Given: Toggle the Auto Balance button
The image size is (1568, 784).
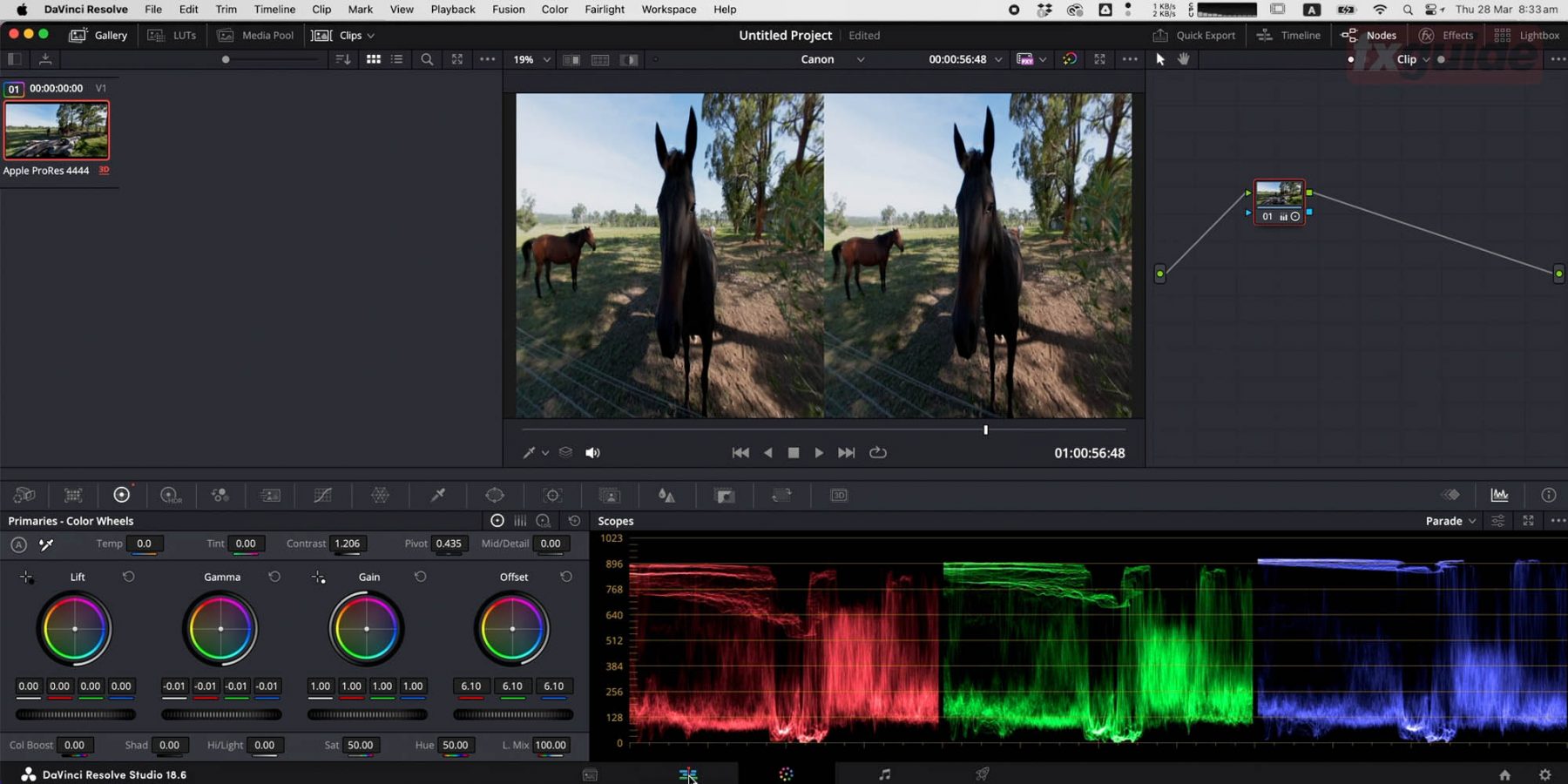Looking at the screenshot, I should (18, 544).
